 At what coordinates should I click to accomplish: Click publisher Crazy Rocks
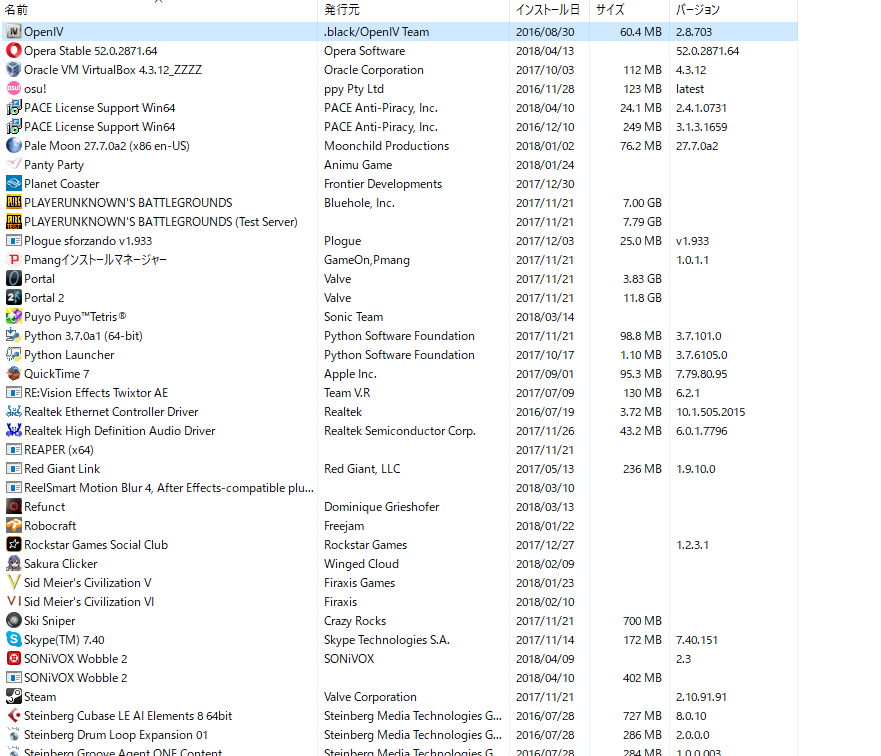coord(355,621)
